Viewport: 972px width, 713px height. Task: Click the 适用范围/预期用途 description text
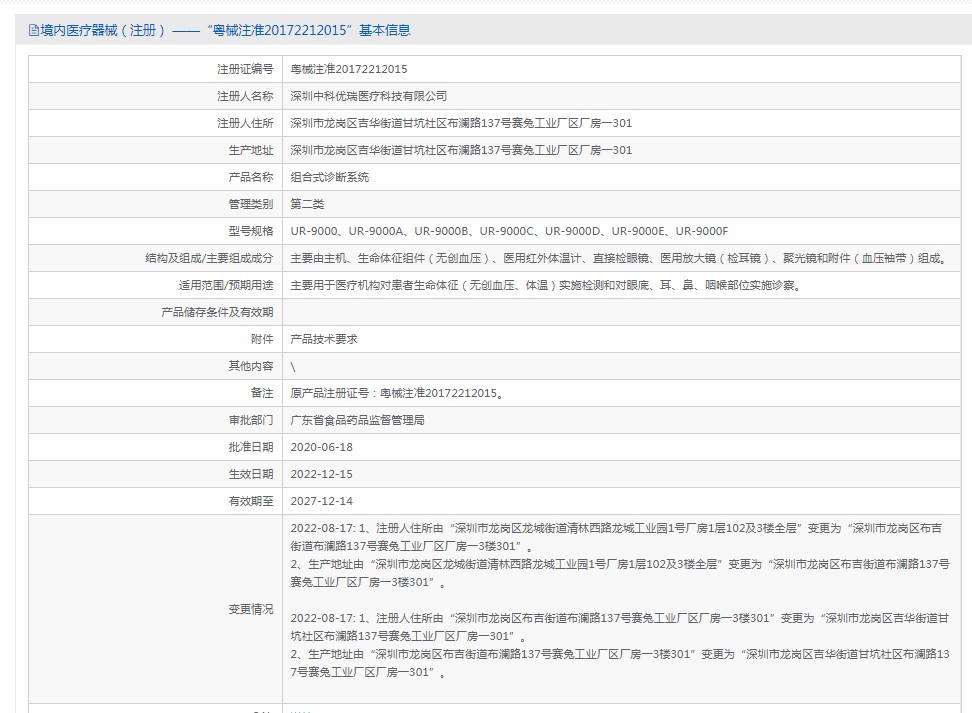click(545, 285)
